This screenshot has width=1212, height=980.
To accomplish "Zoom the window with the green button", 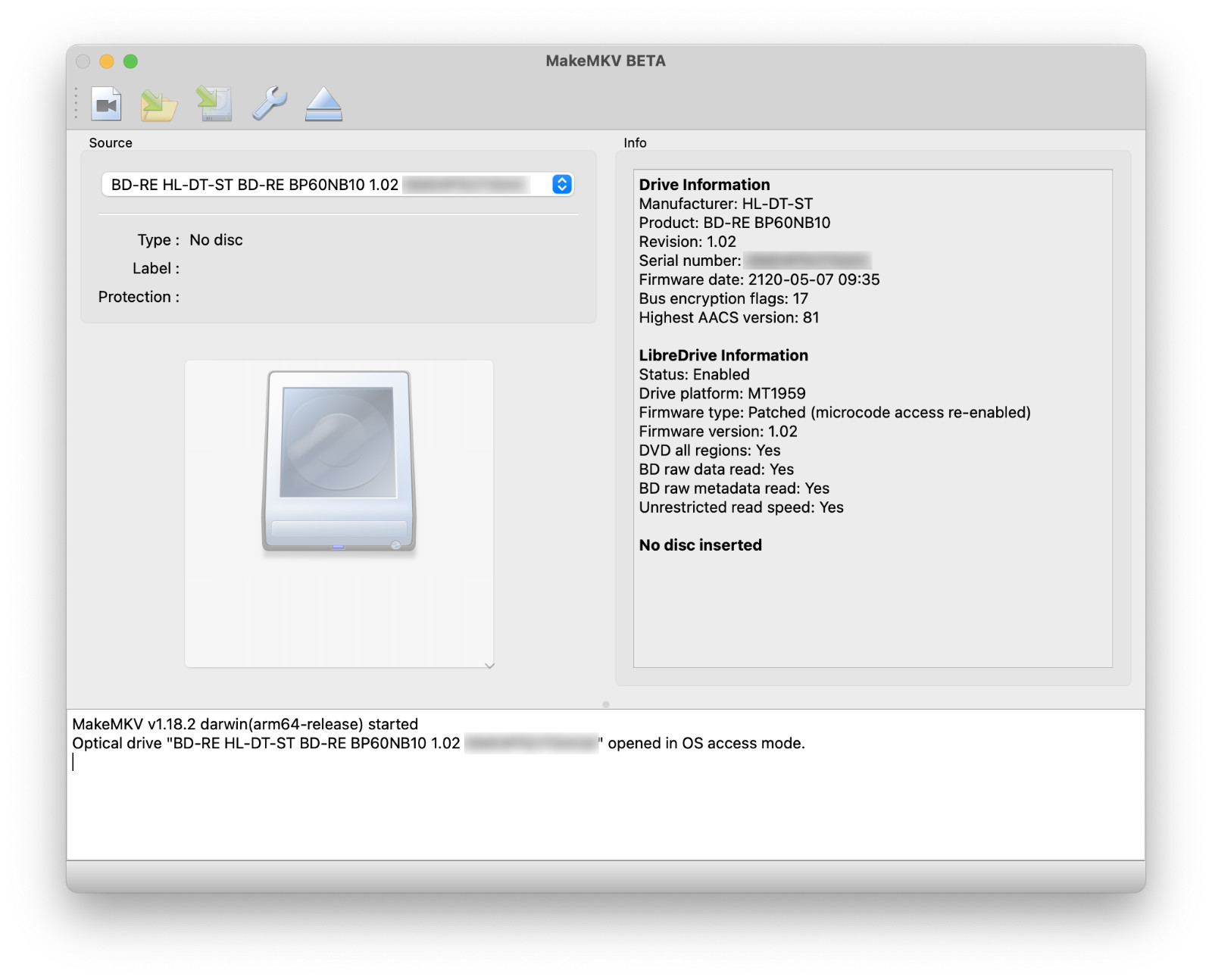I will click(x=130, y=61).
